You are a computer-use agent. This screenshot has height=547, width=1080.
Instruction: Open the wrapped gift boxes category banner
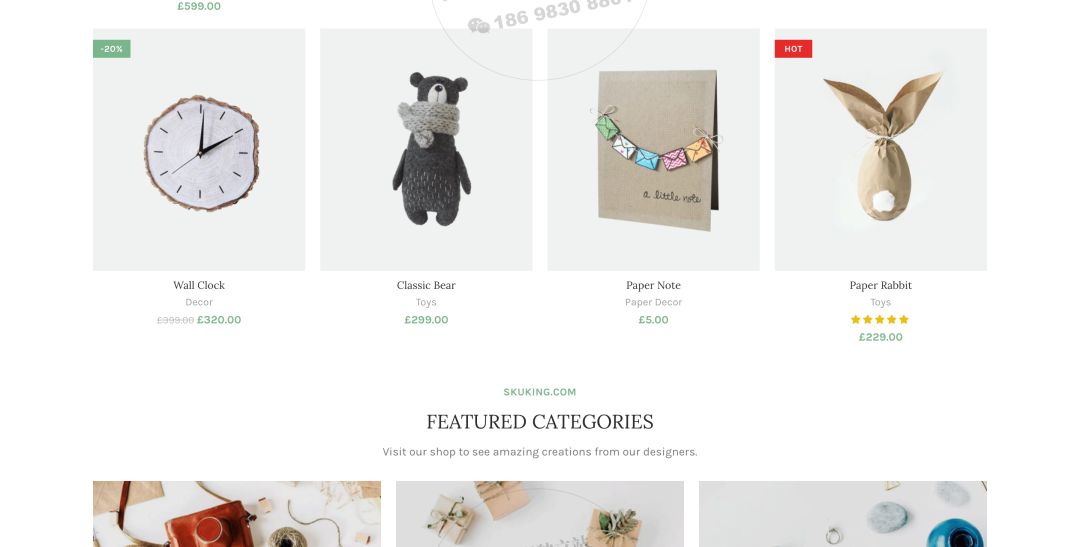pyautogui.click(x=540, y=514)
